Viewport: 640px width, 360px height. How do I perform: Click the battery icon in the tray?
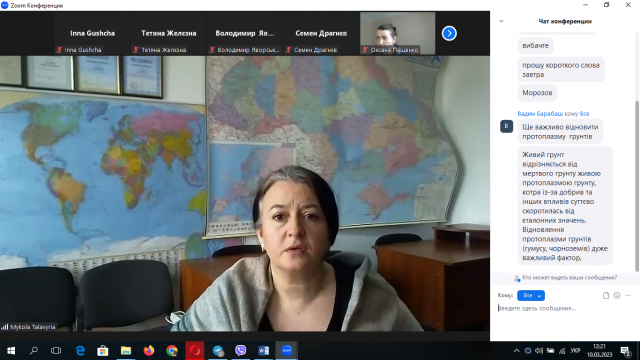tap(550, 351)
